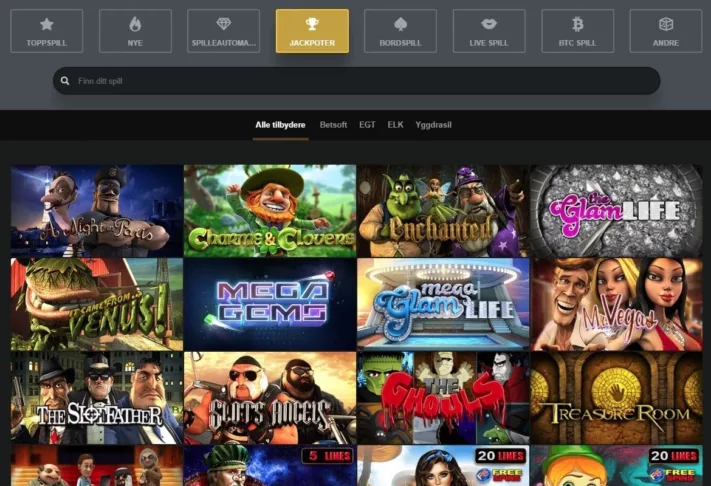Open the cut-off game tile below The Slotfather
This screenshot has height=486, width=711.
[97, 466]
